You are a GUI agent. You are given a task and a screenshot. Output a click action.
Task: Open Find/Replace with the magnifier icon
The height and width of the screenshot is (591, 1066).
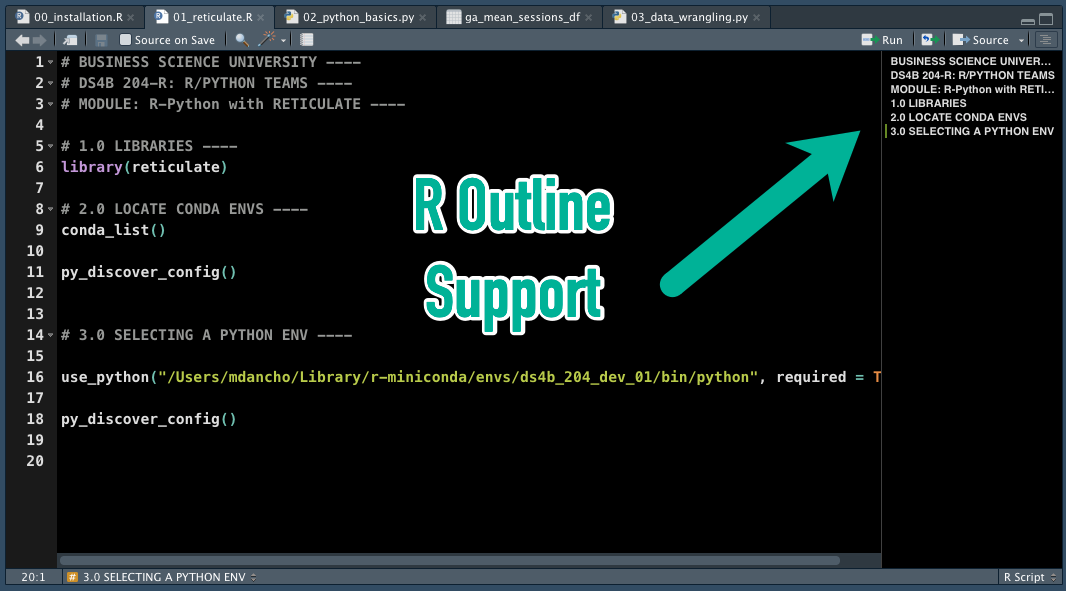tap(241, 40)
